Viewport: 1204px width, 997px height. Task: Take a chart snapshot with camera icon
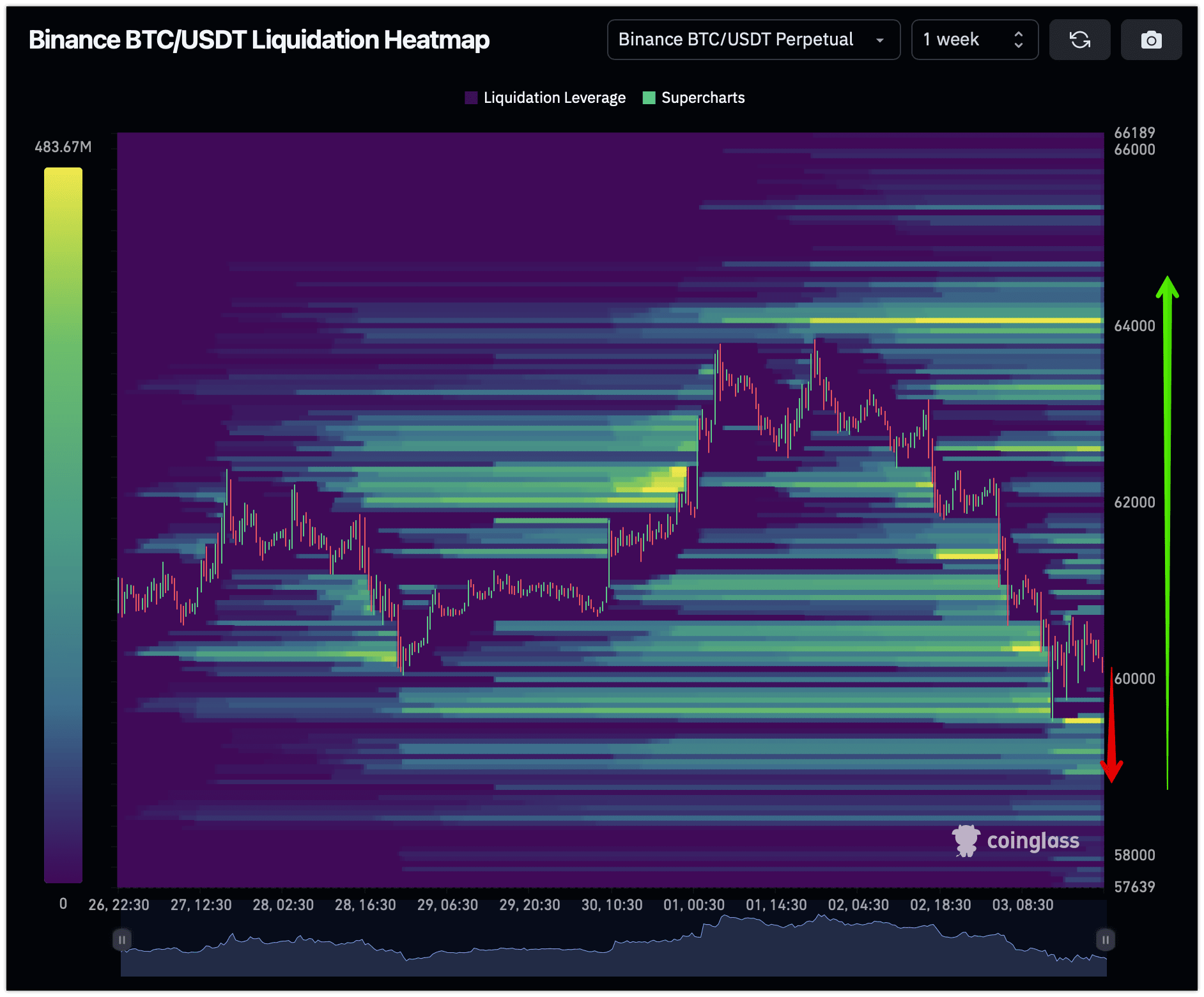1151,40
